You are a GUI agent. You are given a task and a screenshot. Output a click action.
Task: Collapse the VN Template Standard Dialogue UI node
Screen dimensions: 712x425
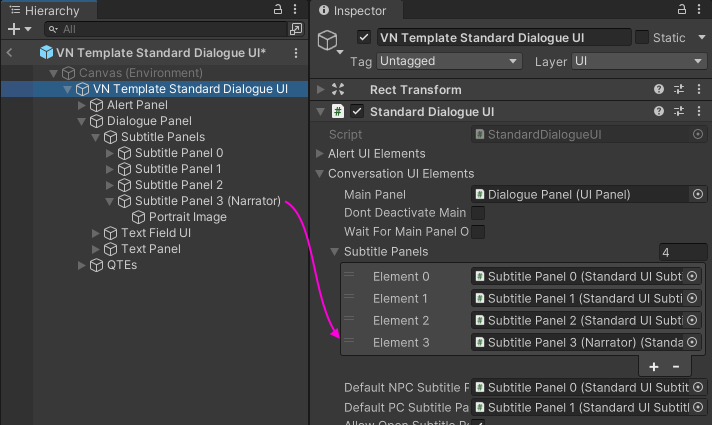[x=67, y=89]
